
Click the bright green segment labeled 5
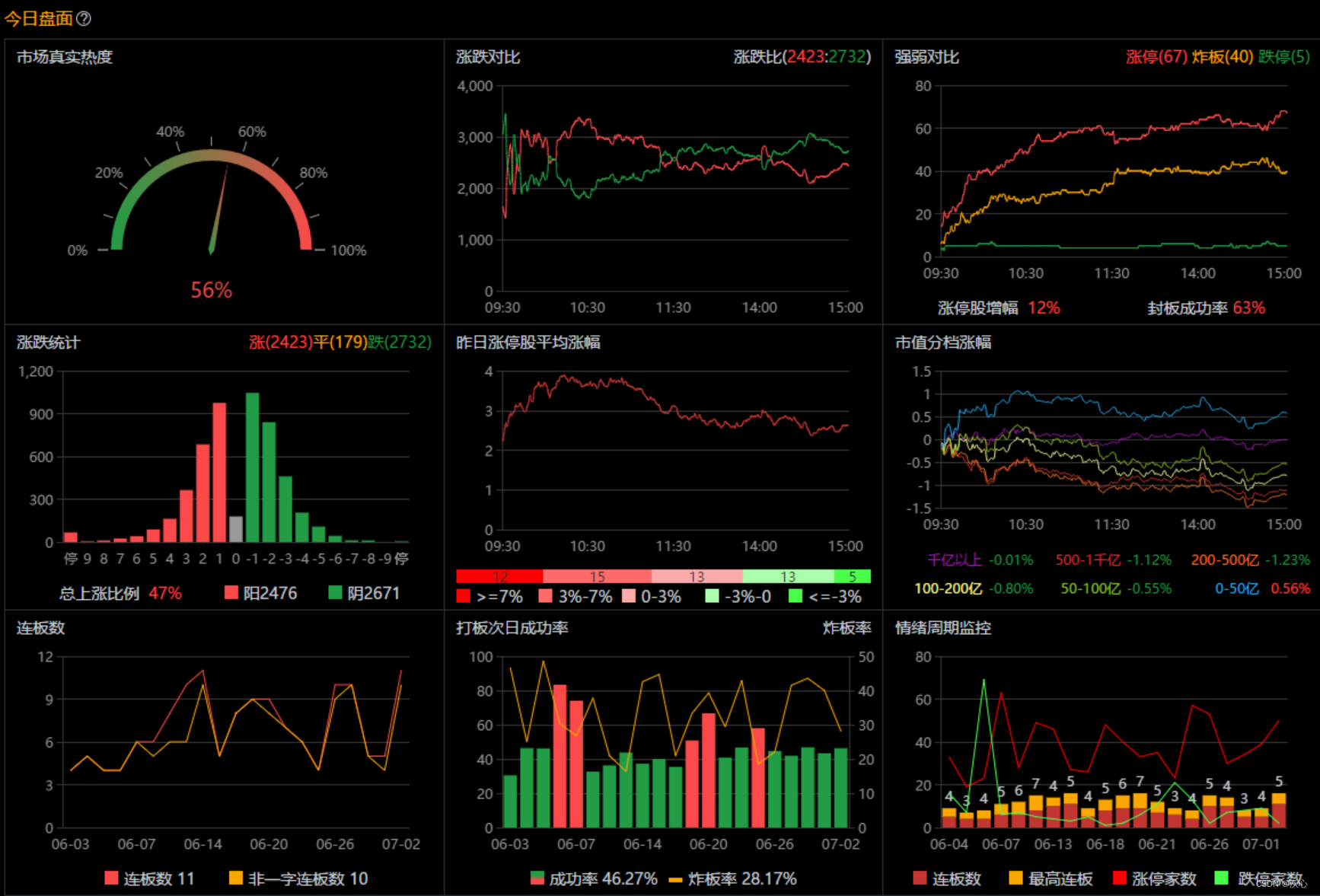pos(853,576)
